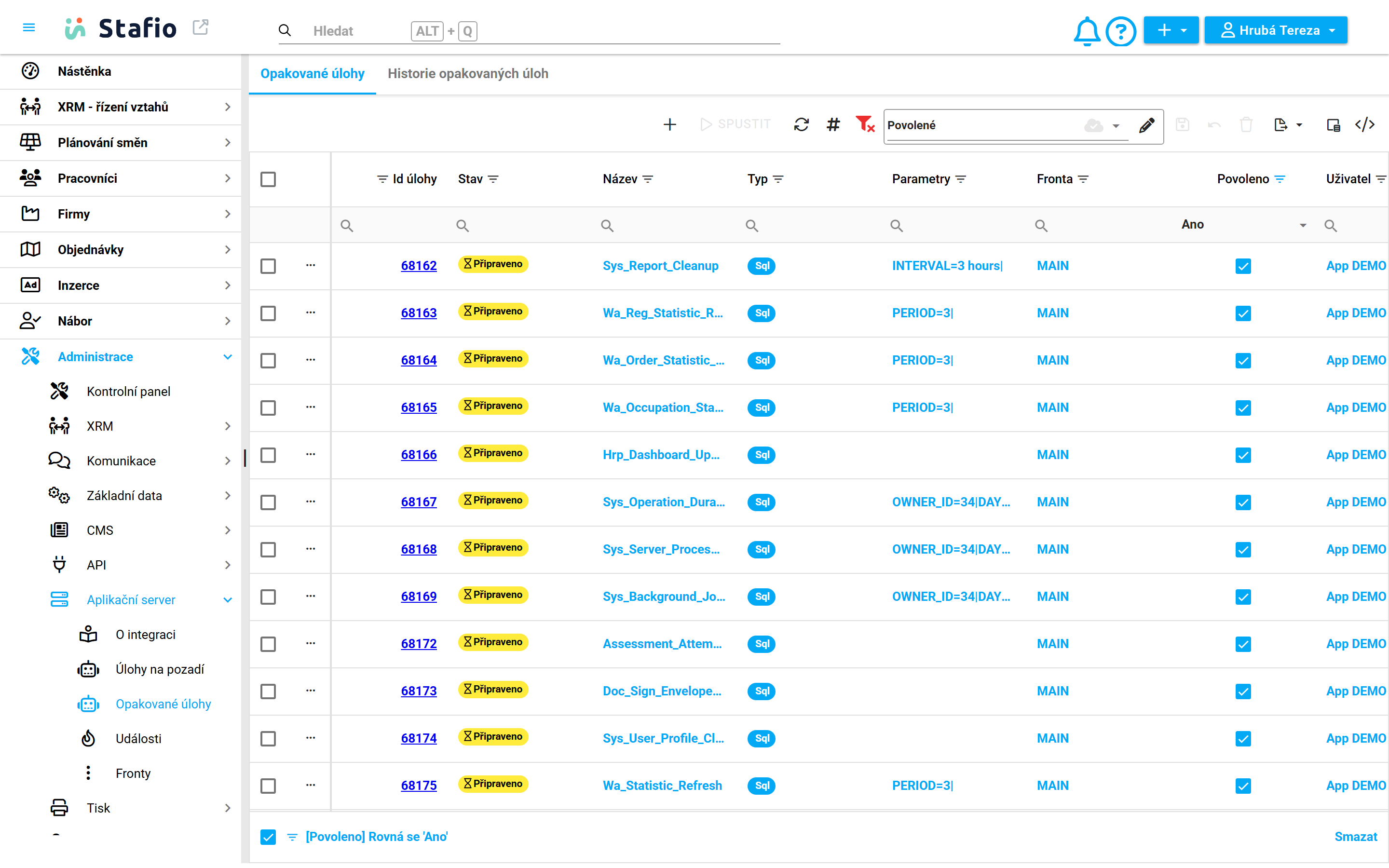Viewport: 1389px width, 868px height.
Task: Select the Opakované úlohy tab
Action: [312, 73]
